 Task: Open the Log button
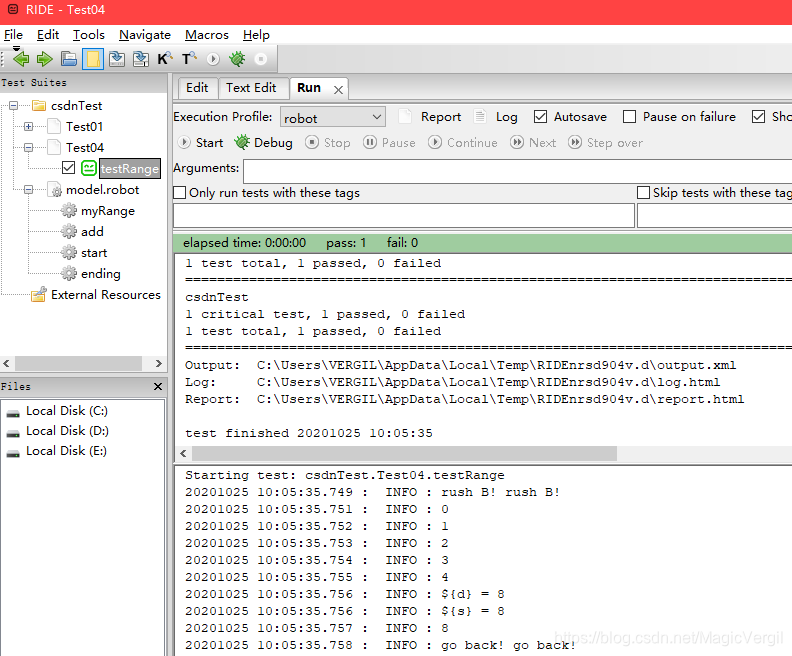pyautogui.click(x=496, y=117)
